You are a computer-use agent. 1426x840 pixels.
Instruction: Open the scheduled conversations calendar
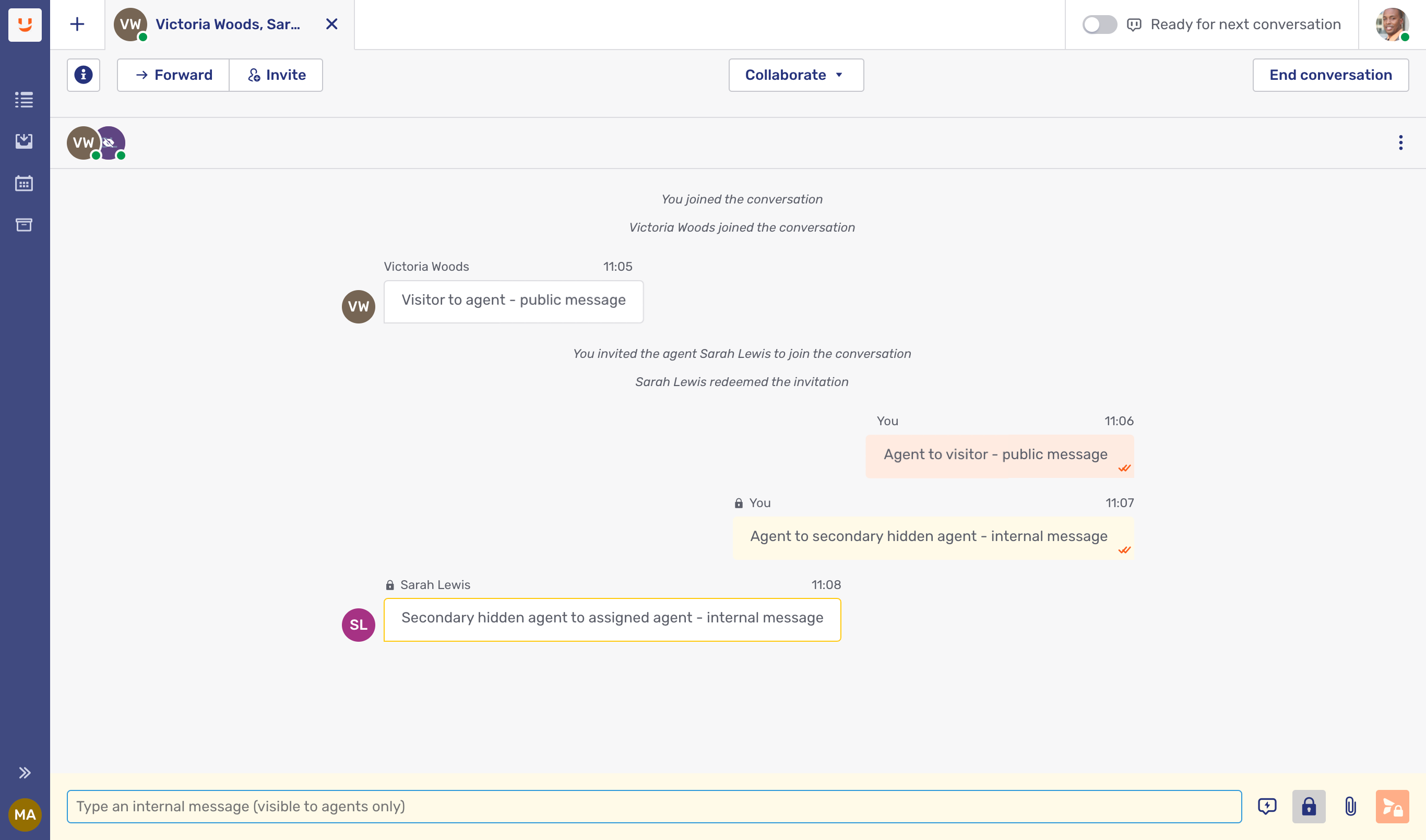pyautogui.click(x=25, y=183)
